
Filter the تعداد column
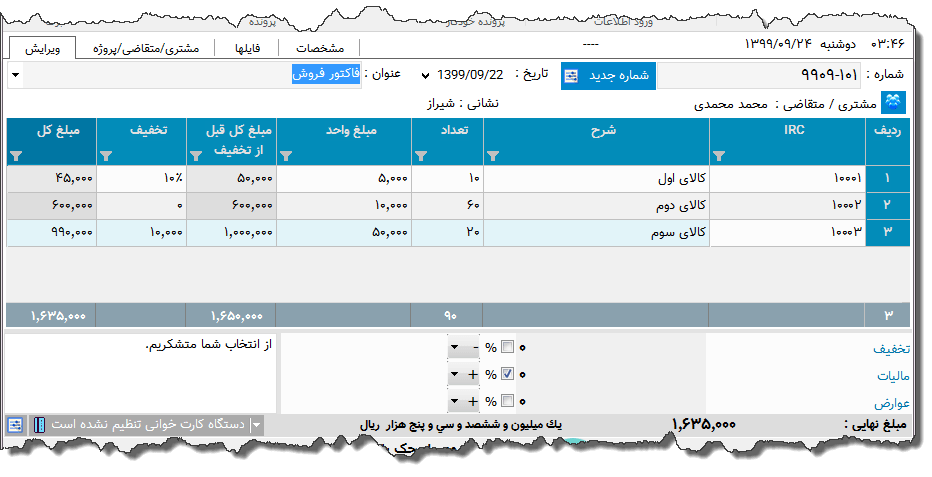421,156
